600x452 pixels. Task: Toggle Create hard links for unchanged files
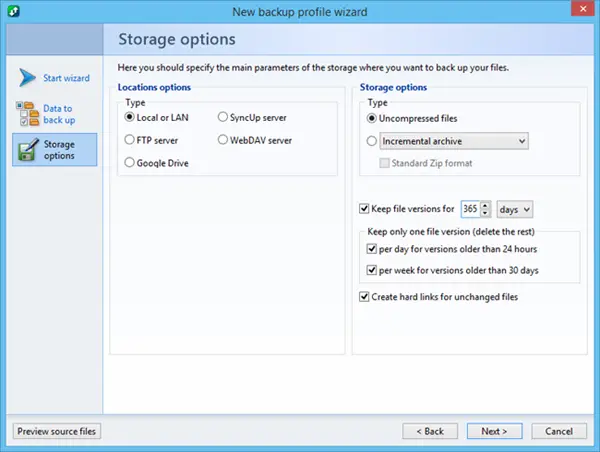click(363, 297)
